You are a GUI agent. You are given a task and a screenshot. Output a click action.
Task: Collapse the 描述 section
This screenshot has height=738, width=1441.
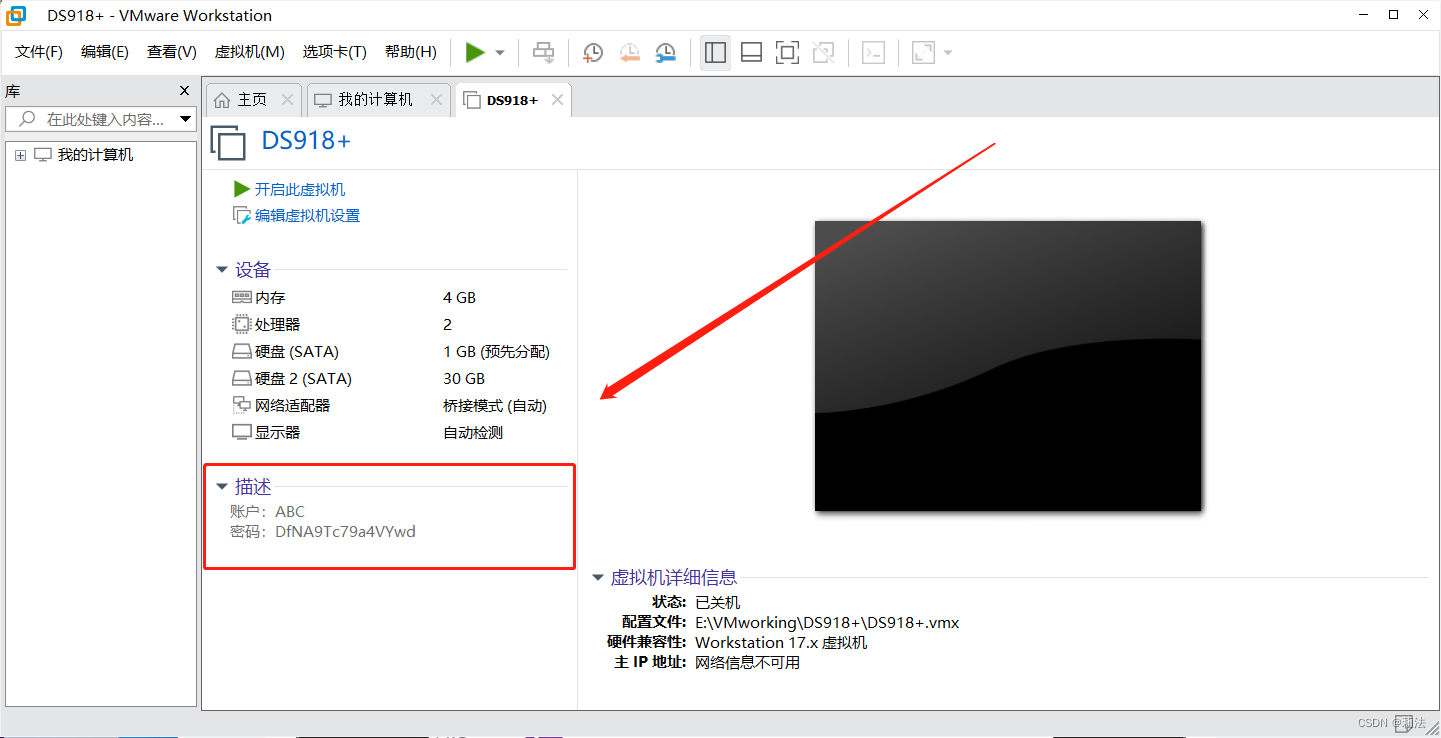(221, 487)
